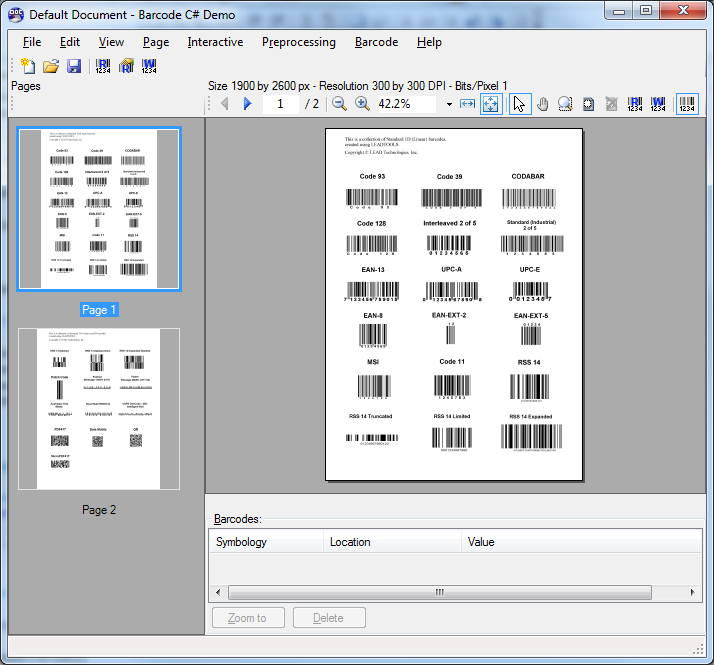Zoom out with the minus magnifier

pyautogui.click(x=339, y=104)
